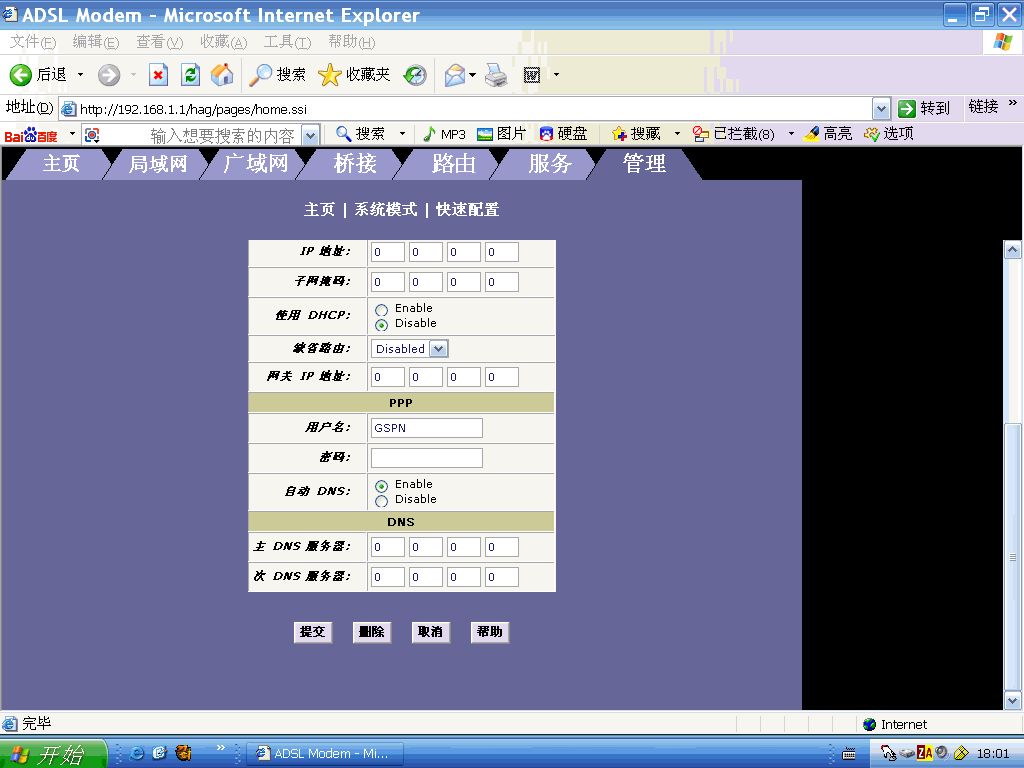Enable the DHCP option

point(381,310)
